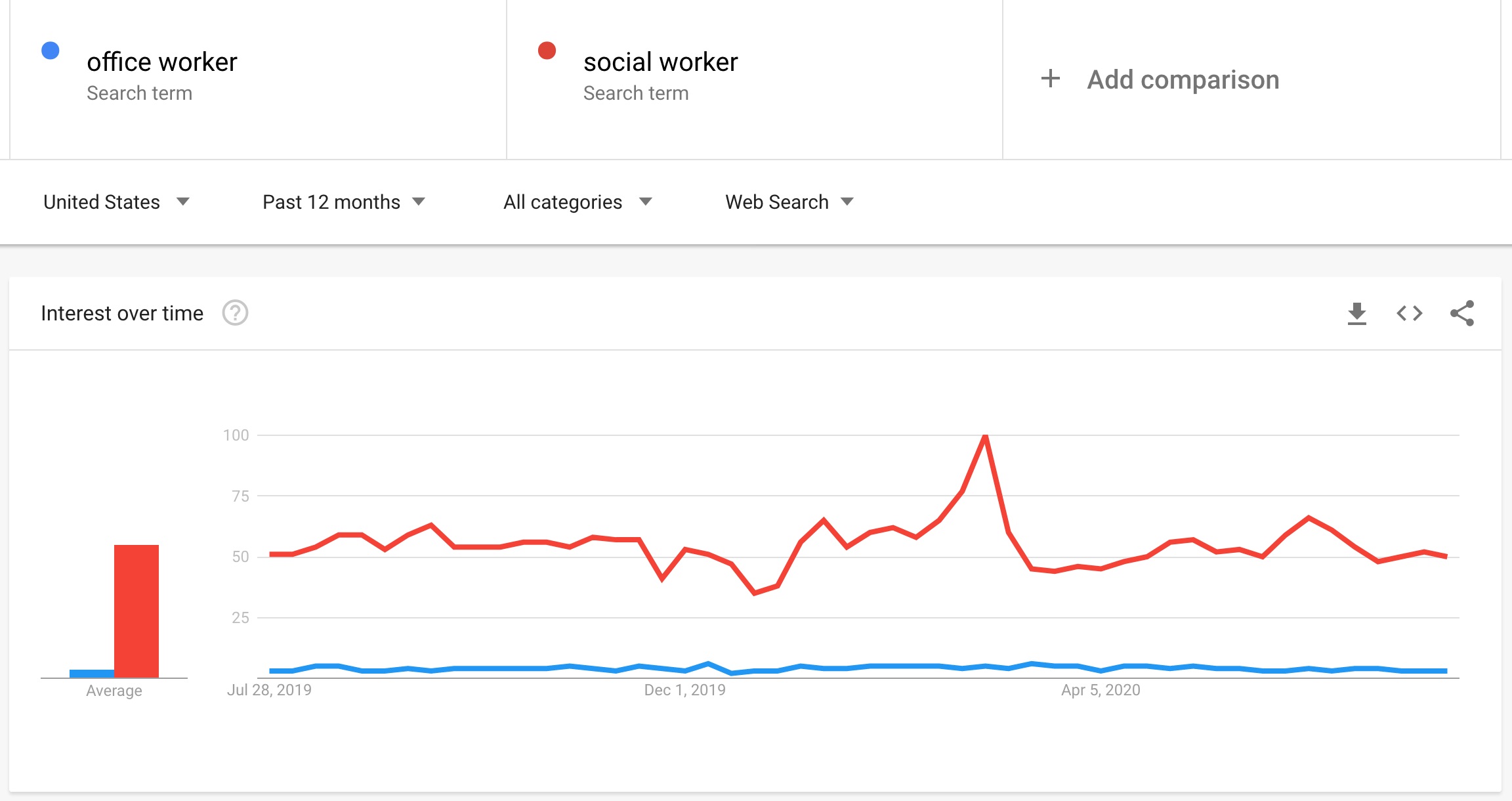Click the peak of the red trend line
This screenshot has height=801, width=1512.
coord(984,435)
